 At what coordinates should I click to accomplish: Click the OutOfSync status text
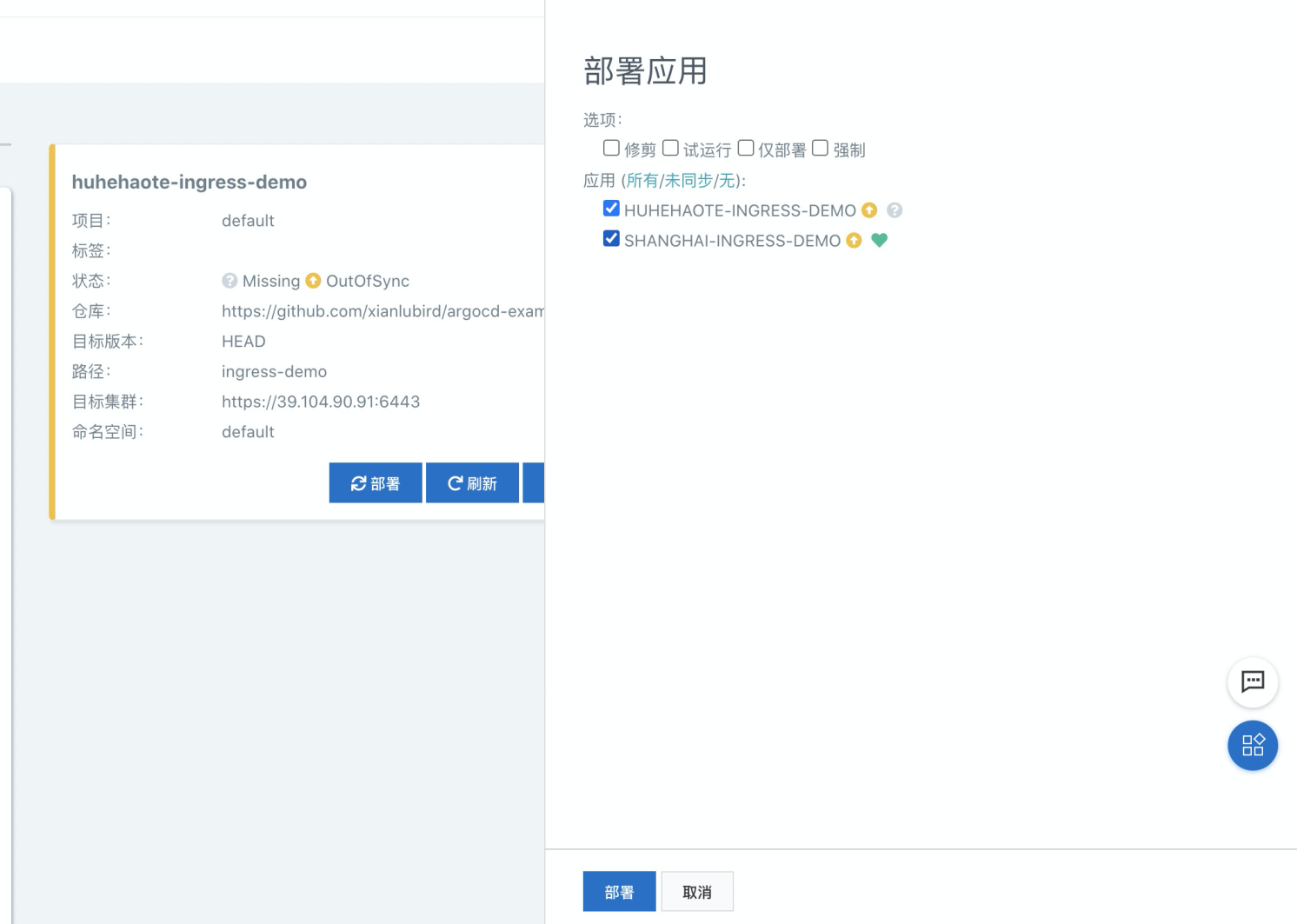click(368, 281)
